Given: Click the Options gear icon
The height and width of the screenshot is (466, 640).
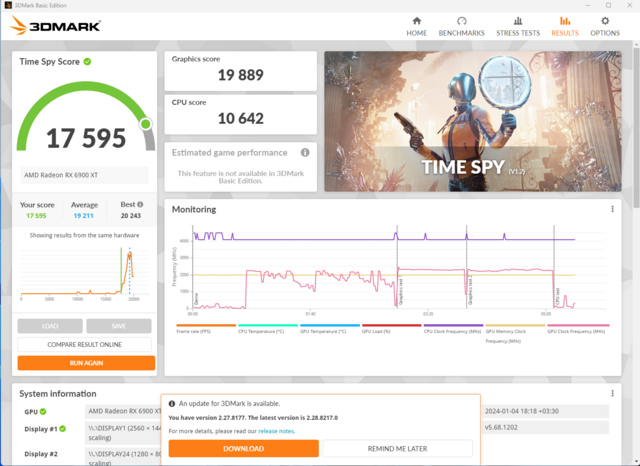Looking at the screenshot, I should (604, 21).
